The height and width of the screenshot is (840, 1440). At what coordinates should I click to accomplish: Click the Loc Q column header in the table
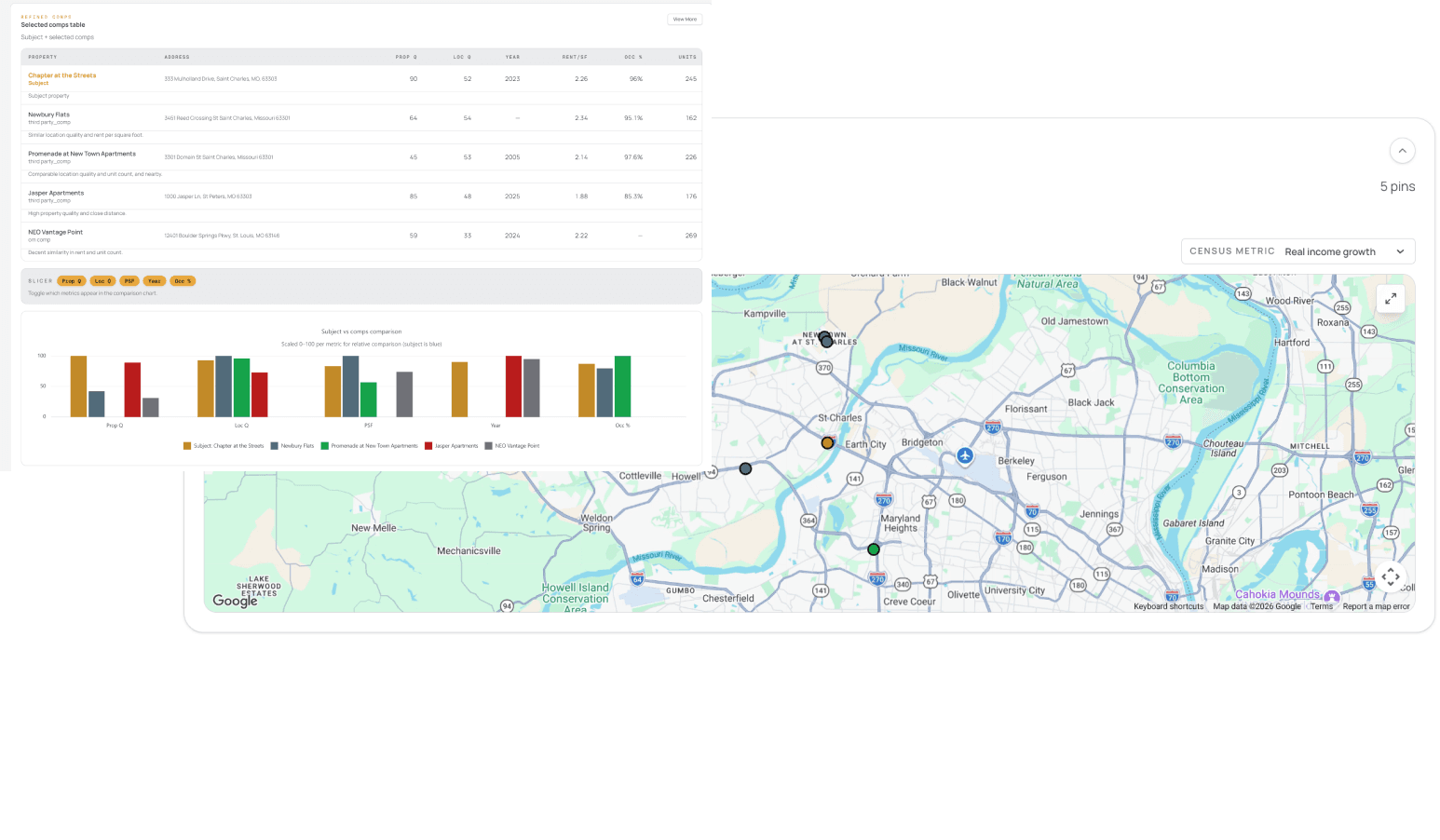click(x=462, y=57)
